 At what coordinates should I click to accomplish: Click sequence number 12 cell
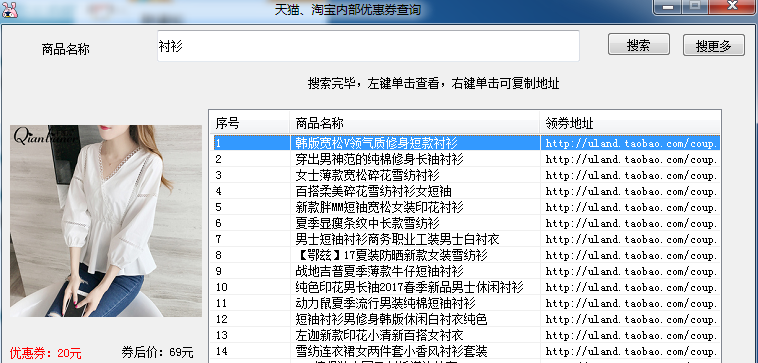(221, 319)
